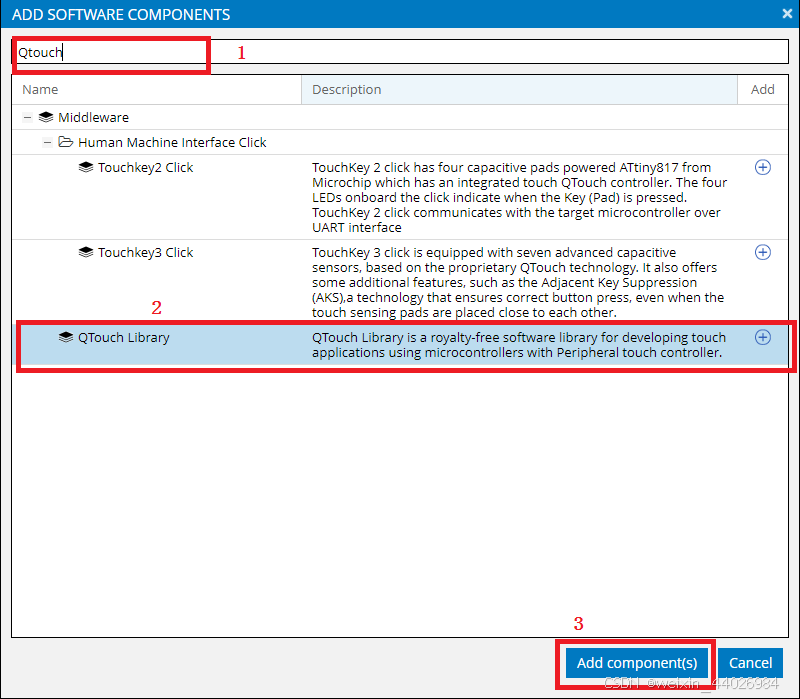Click the TouchKey 3 click description text
800x699 pixels.
(518, 282)
